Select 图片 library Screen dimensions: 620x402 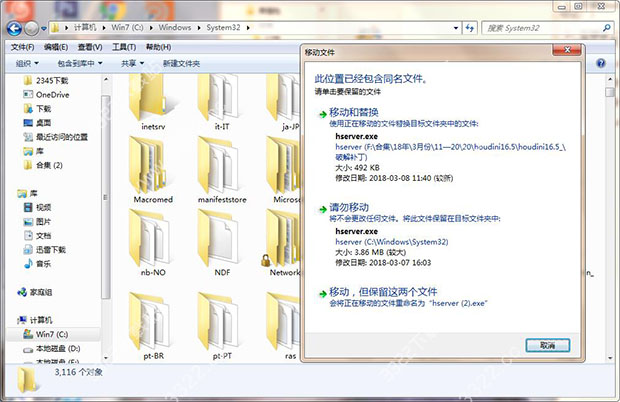[38, 222]
